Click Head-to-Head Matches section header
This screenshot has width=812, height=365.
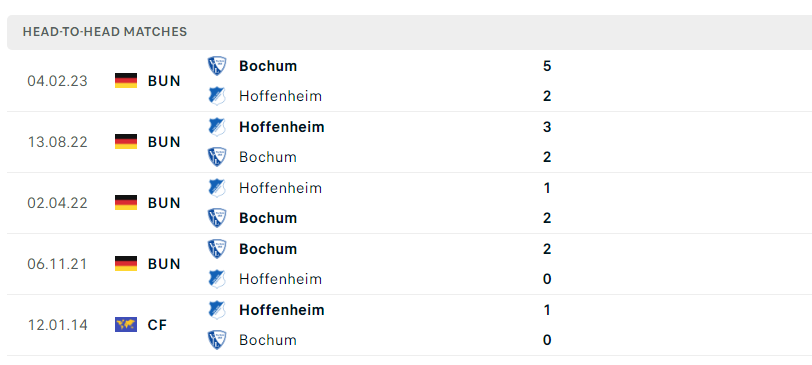(105, 32)
